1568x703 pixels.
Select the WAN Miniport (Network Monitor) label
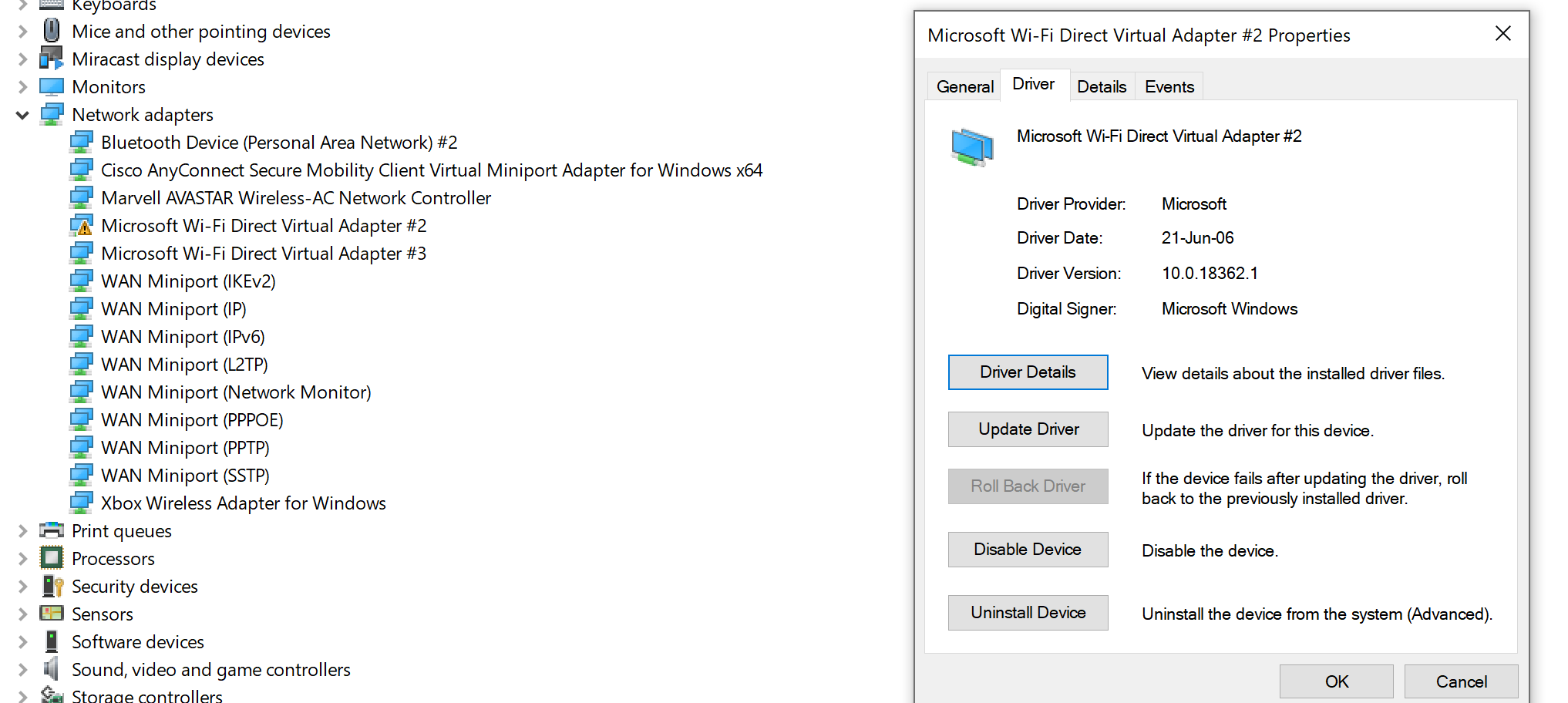click(x=236, y=392)
